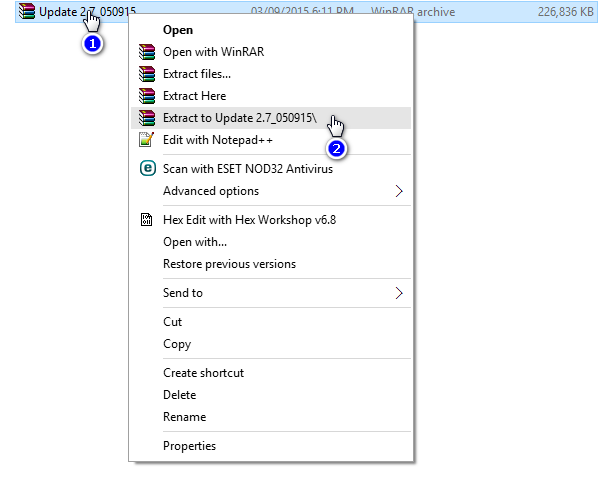604x478 pixels.
Task: Open the Advanced options entry
Action: pos(271,191)
